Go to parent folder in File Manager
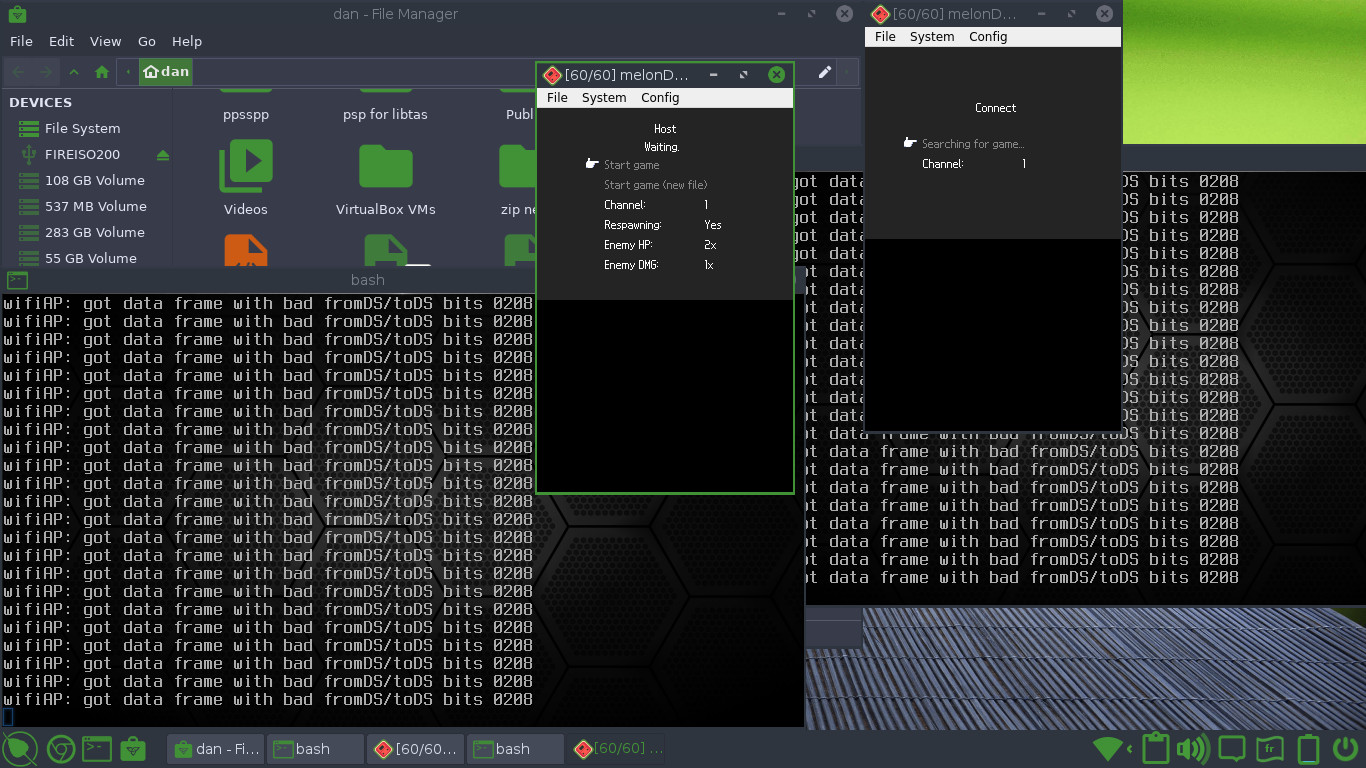This screenshot has width=1366, height=768. click(x=74, y=72)
